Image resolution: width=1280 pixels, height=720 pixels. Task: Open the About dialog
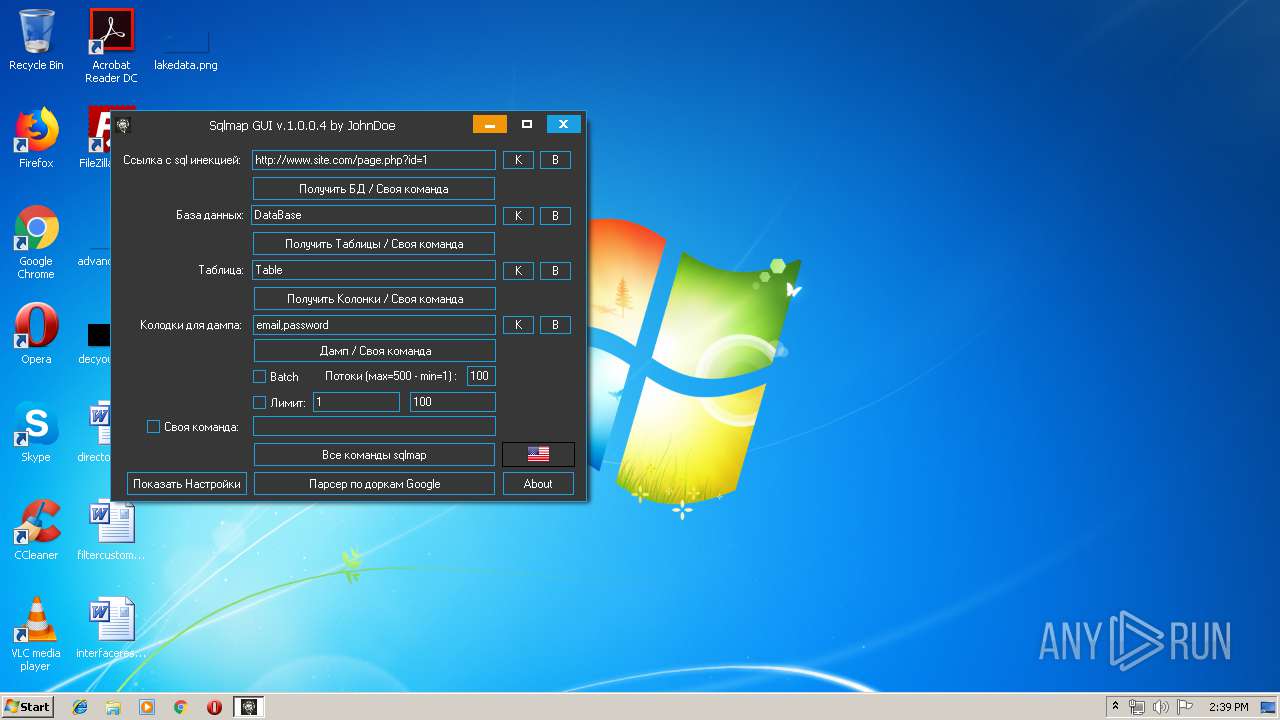point(538,484)
